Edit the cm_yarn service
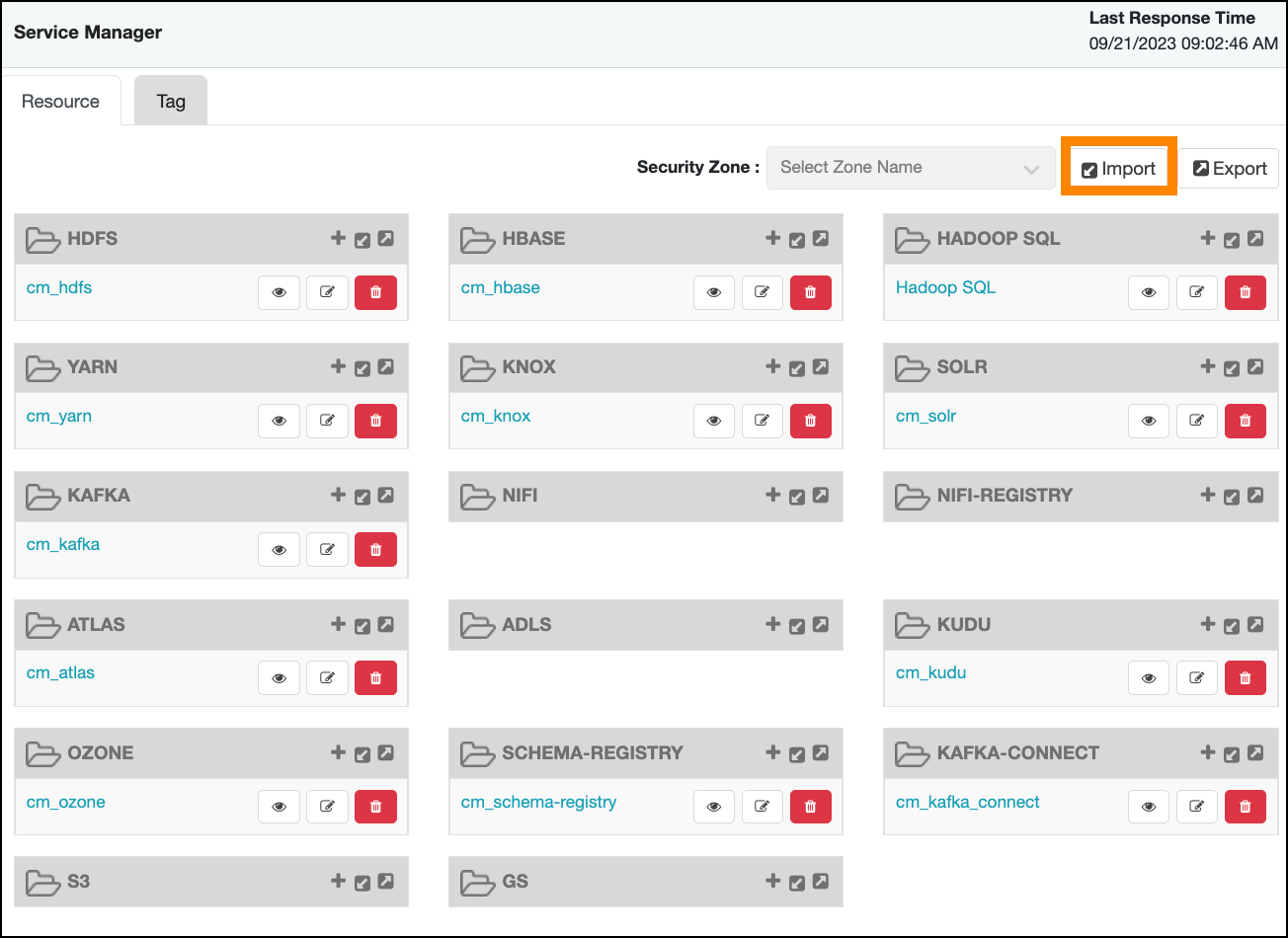The image size is (1288, 938). point(327,421)
